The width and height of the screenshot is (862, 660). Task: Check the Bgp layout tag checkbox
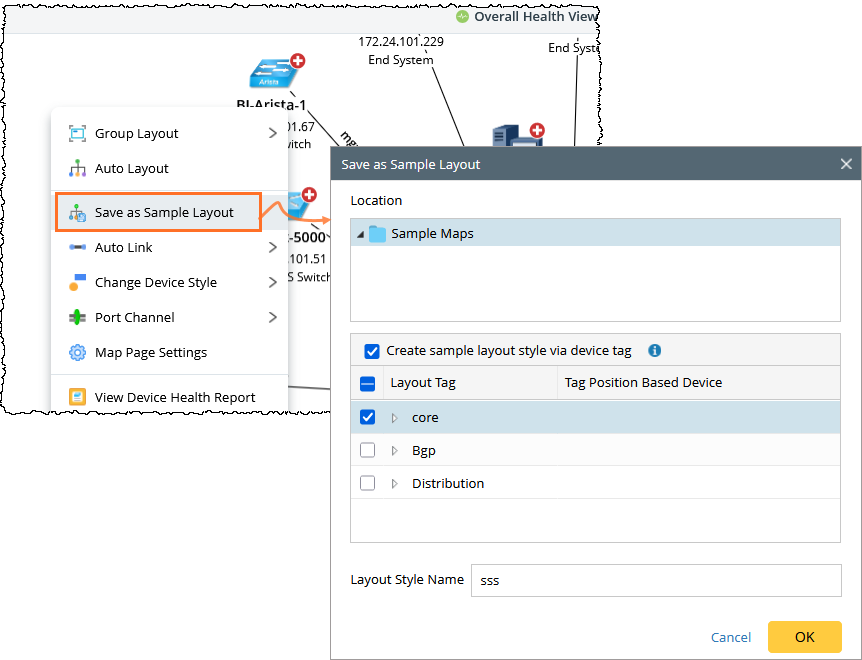(x=367, y=450)
